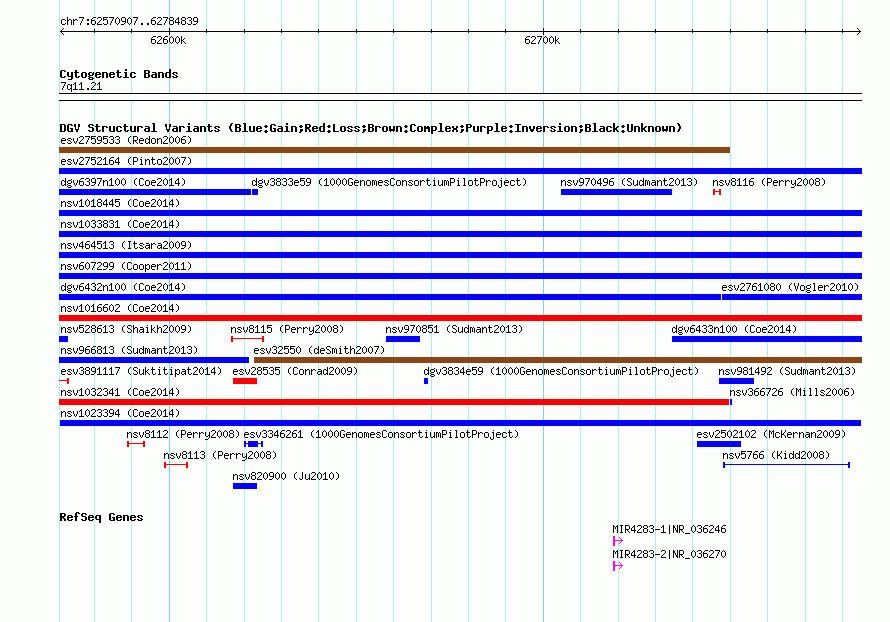The width and height of the screenshot is (890, 622).
Task: Click the small red nsv8116 loss marker
Action: pos(717,192)
